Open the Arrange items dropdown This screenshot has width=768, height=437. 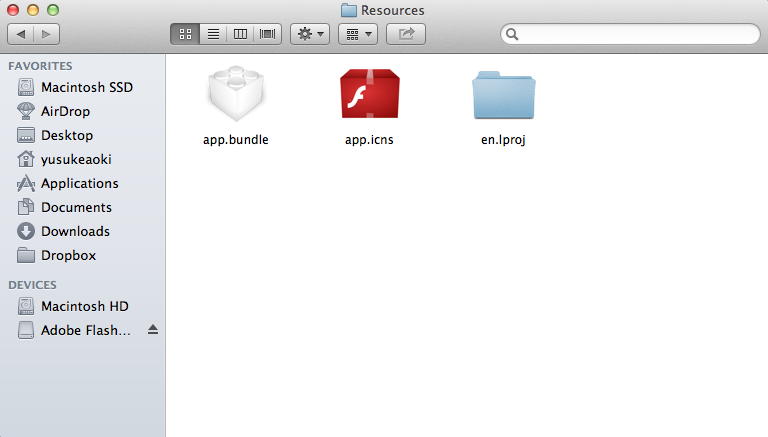pyautogui.click(x=358, y=34)
